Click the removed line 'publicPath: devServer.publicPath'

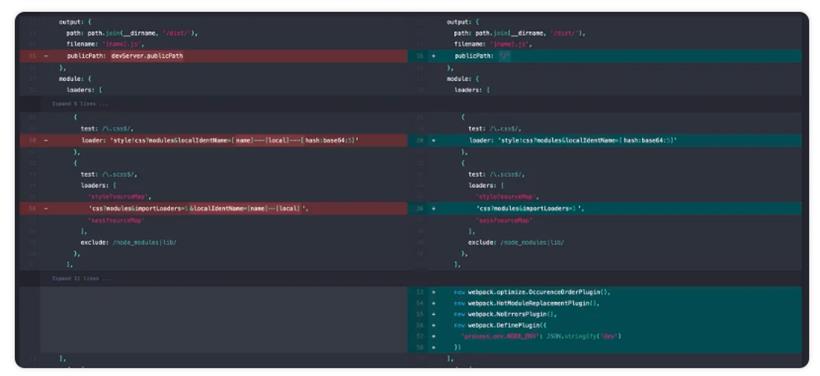tap(213, 56)
